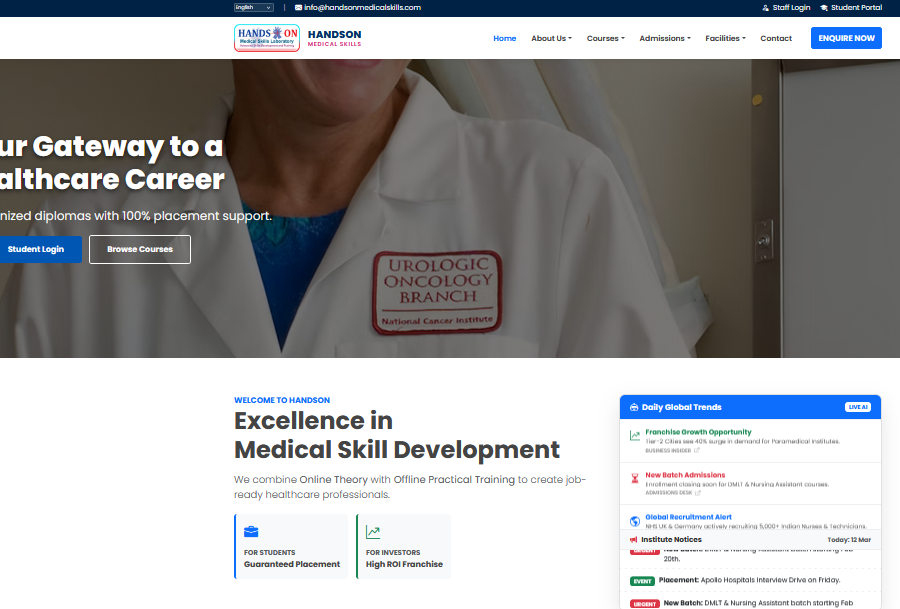Click the Browse Courses button
This screenshot has width=900, height=609.
(140, 249)
